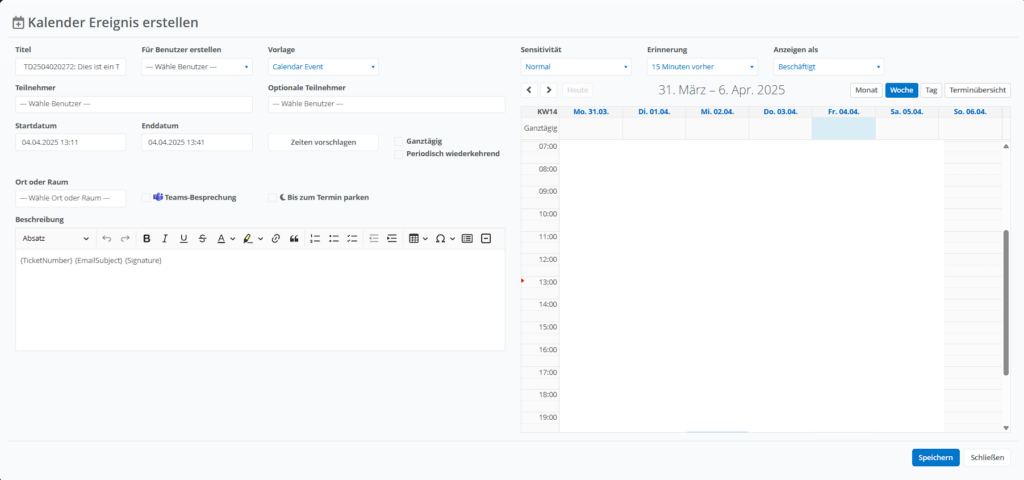This screenshot has height=480, width=1024.
Task: Open the Sensitivität dropdown
Action: (x=576, y=67)
